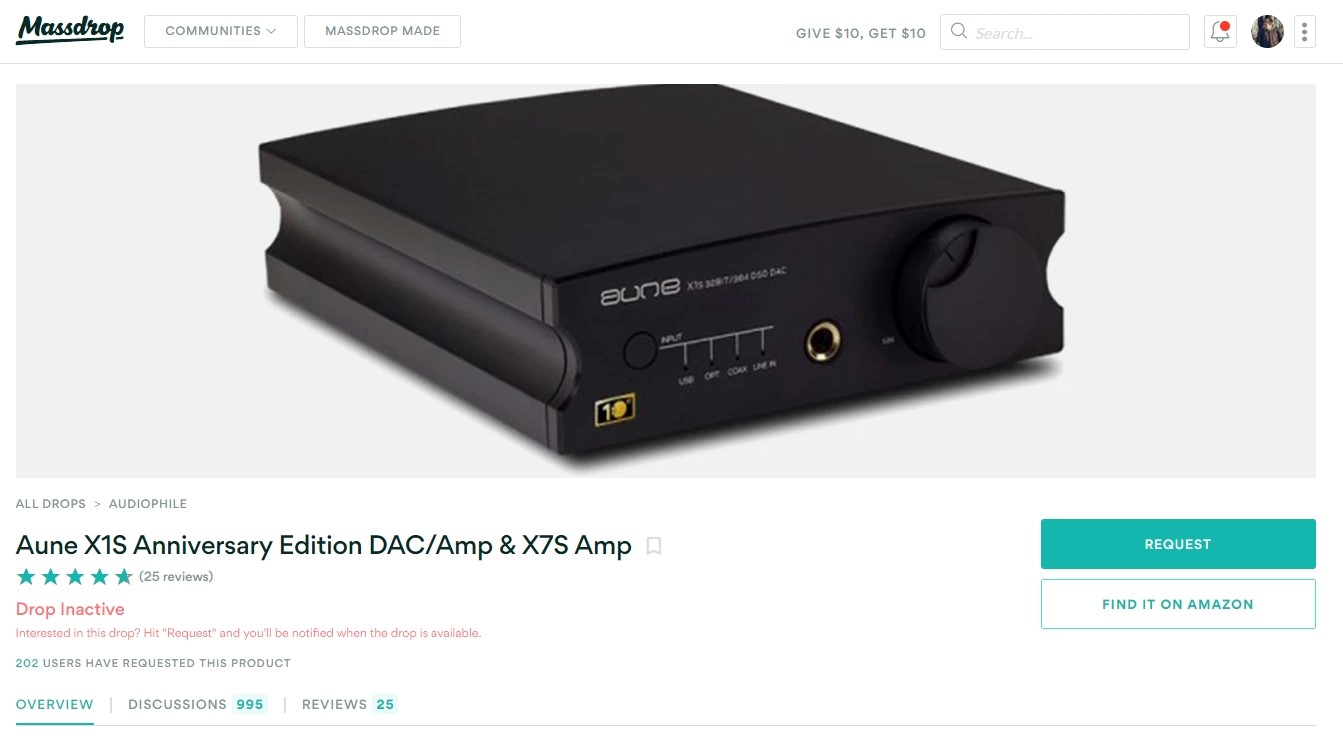1343x741 pixels.
Task: Click the Request button
Action: (x=1178, y=544)
